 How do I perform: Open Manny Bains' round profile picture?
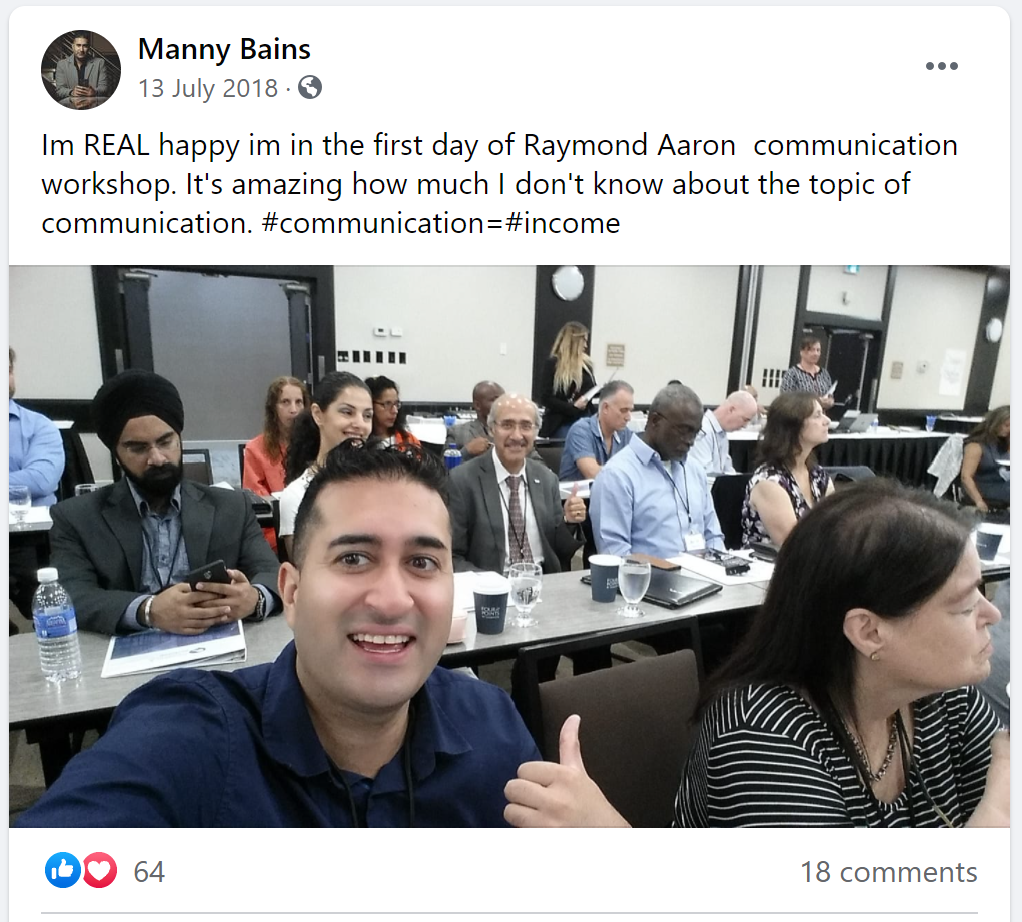[x=81, y=69]
